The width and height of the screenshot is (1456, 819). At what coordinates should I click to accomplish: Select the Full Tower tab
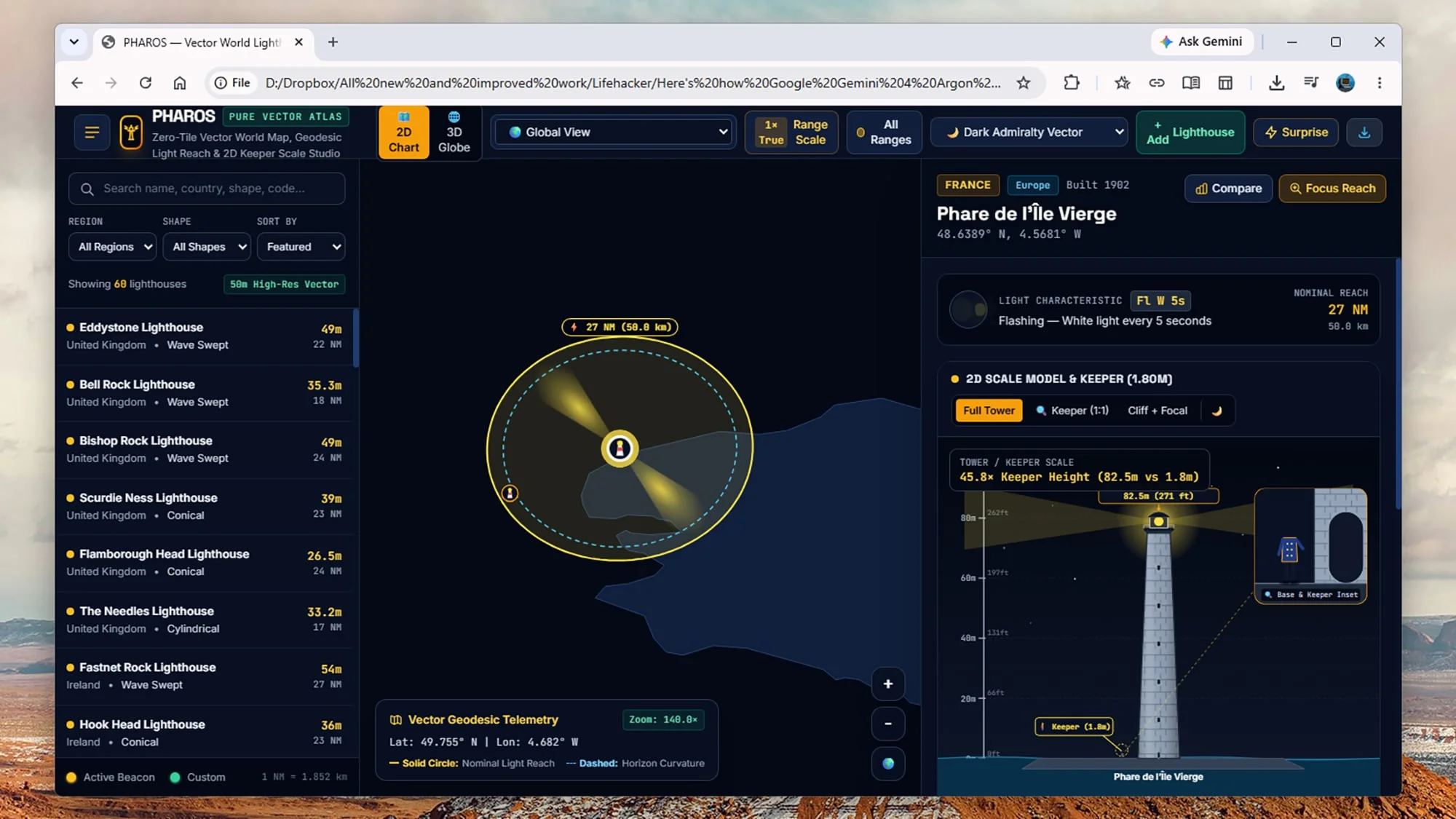[988, 411]
